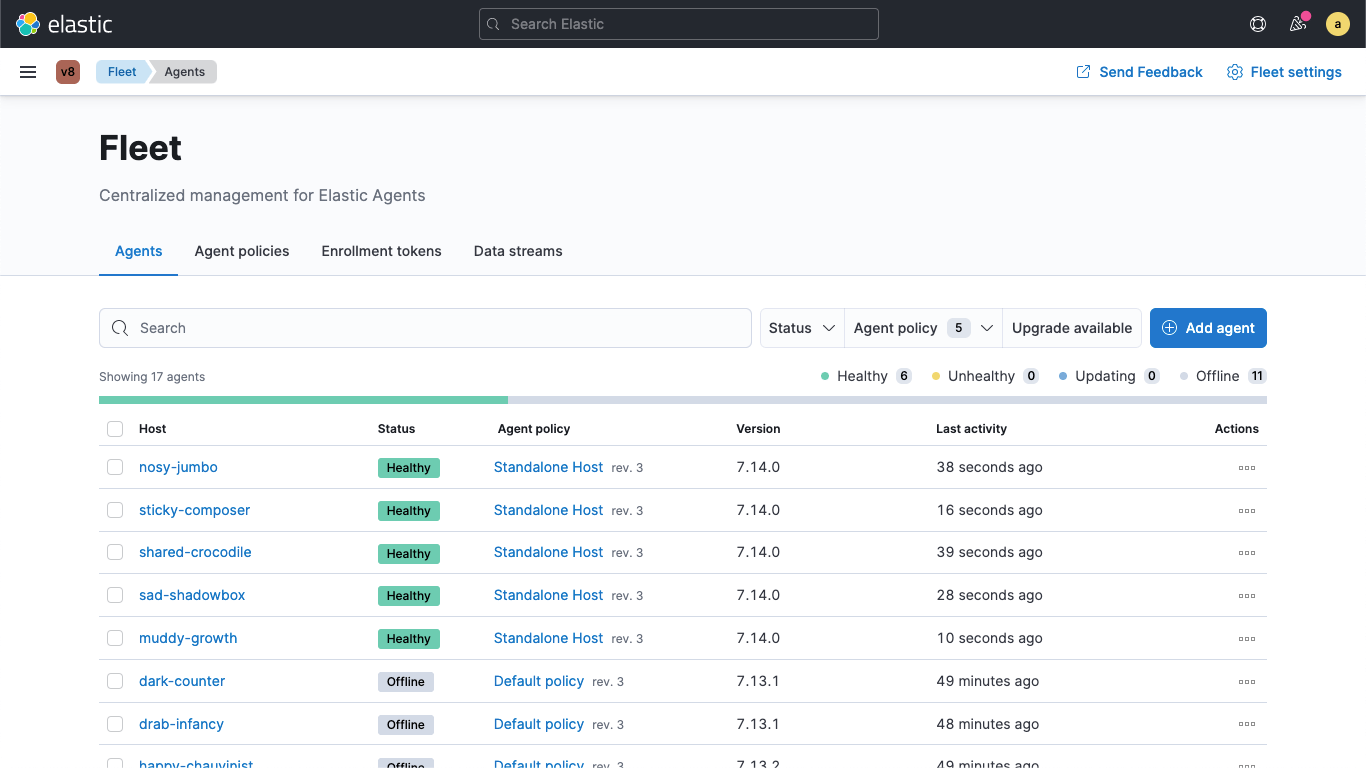Click the Offline badge for dark-counter
Viewport: 1366px width, 768px height.
coord(406,681)
